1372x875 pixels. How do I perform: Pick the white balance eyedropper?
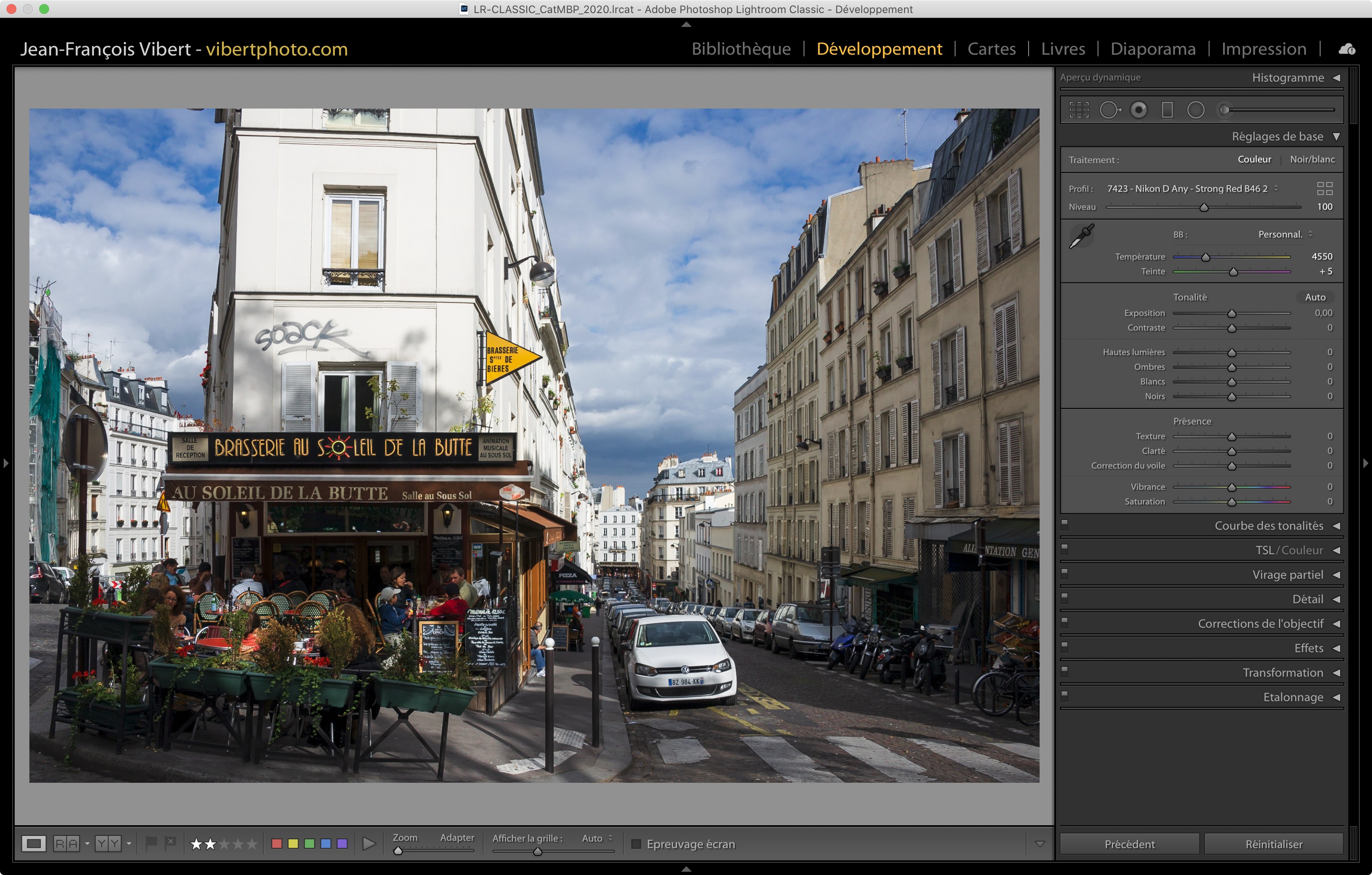1081,235
